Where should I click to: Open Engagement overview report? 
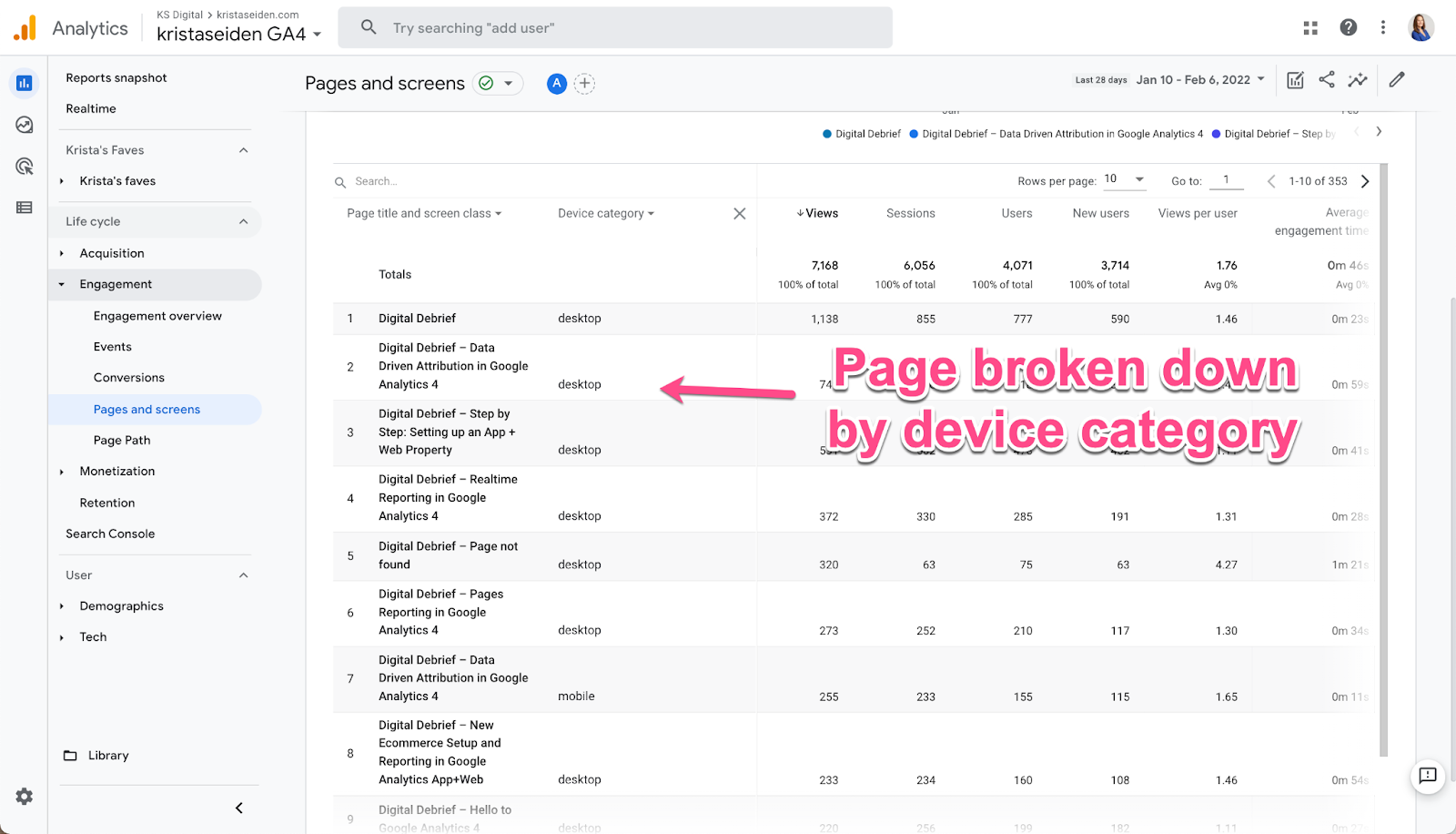tap(157, 316)
